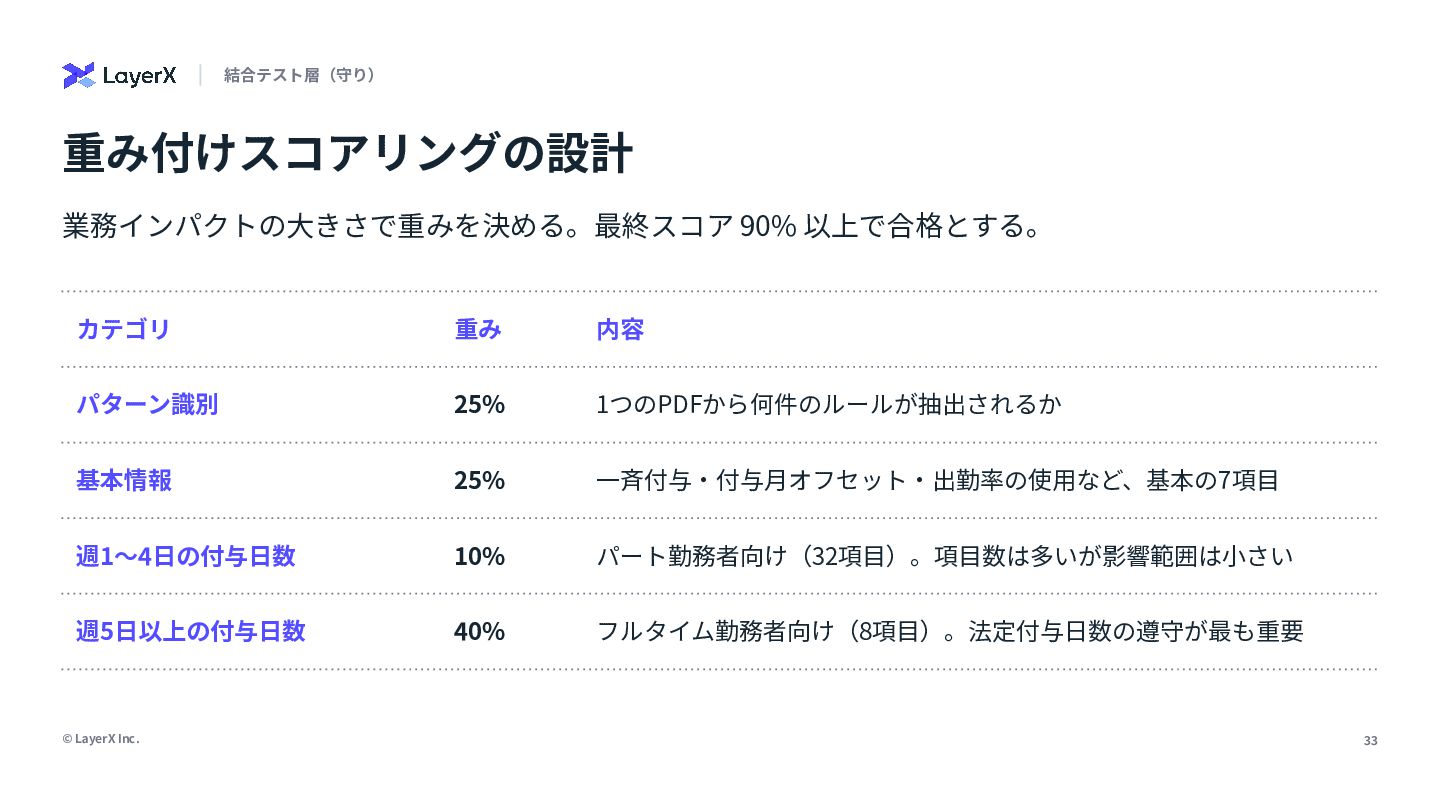Select the パターン識別 category row
Viewport: 1440px width, 810px height.
click(x=719, y=404)
